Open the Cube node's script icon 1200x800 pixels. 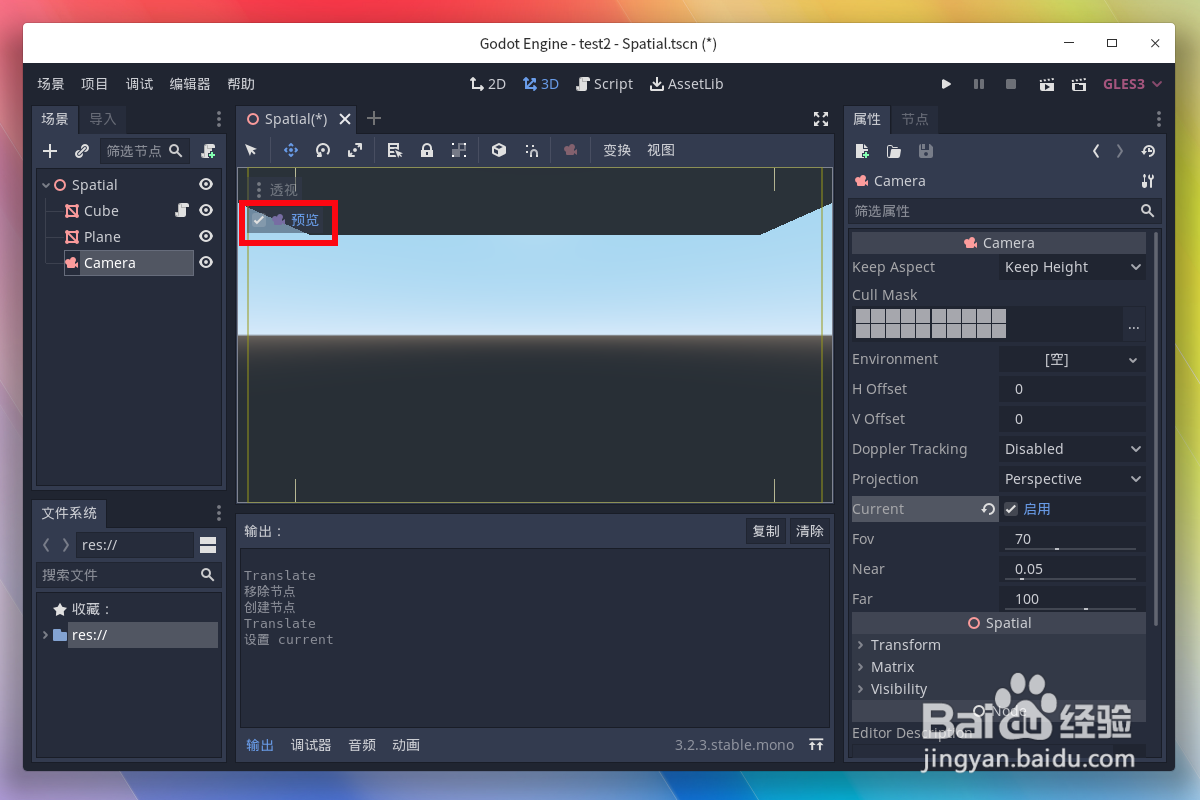click(182, 211)
